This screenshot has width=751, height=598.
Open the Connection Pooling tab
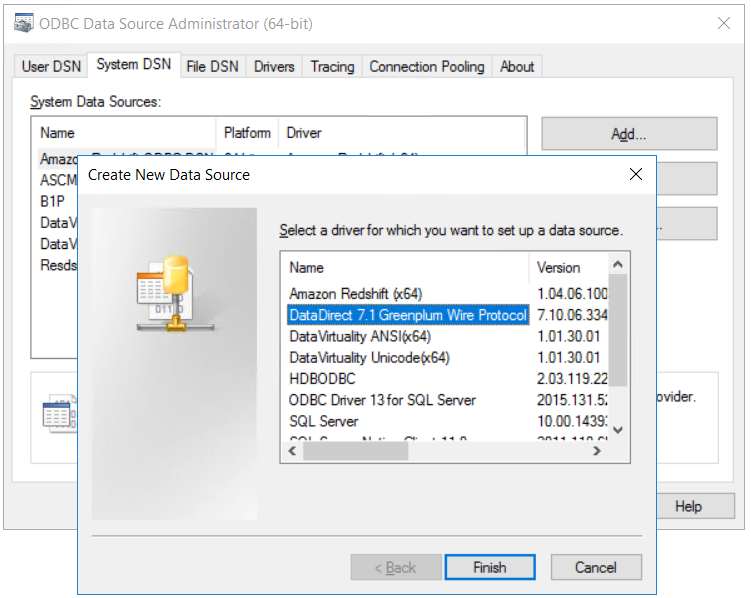pyautogui.click(x=426, y=66)
